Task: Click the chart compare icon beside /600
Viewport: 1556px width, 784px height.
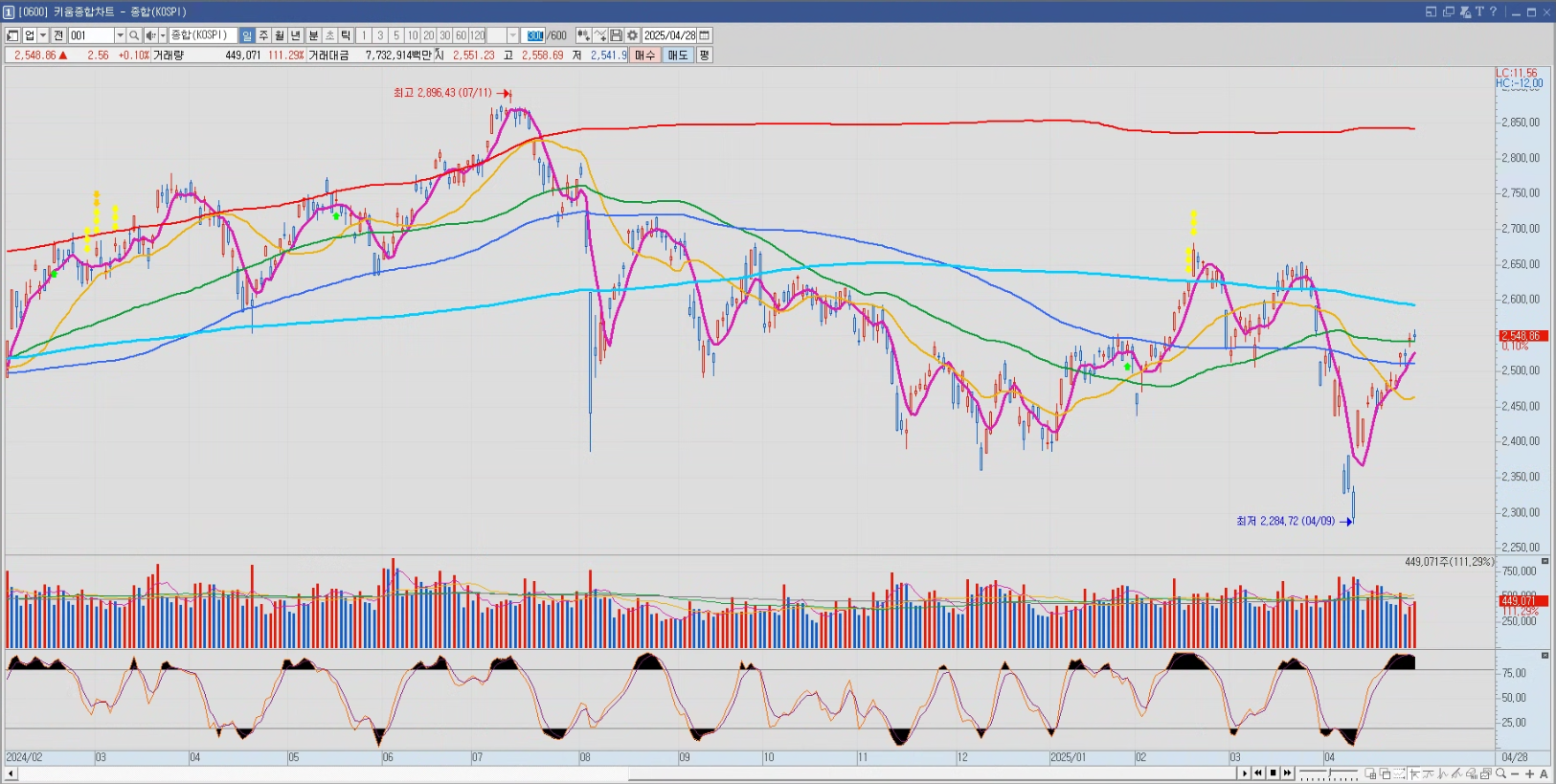Action: 583,35
